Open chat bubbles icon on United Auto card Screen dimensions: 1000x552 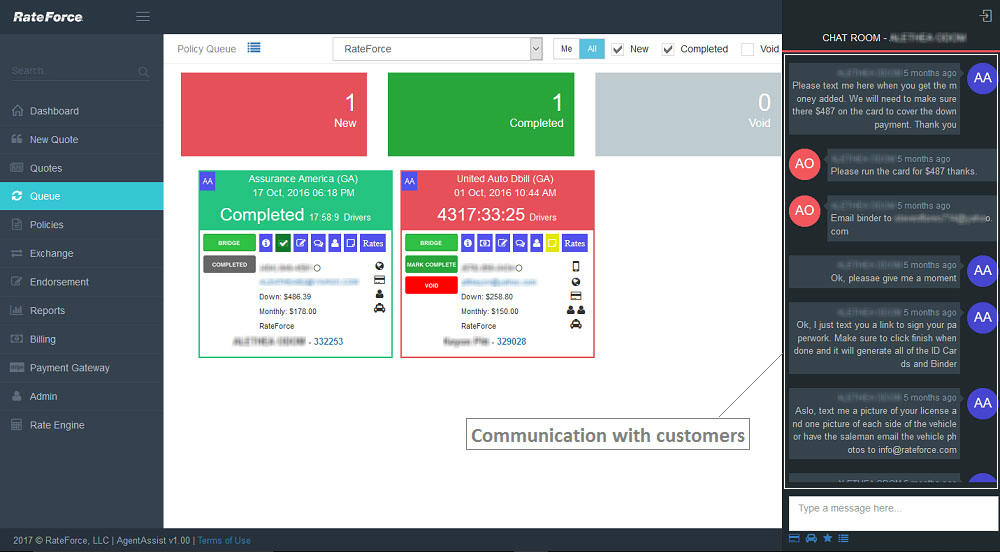click(520, 243)
